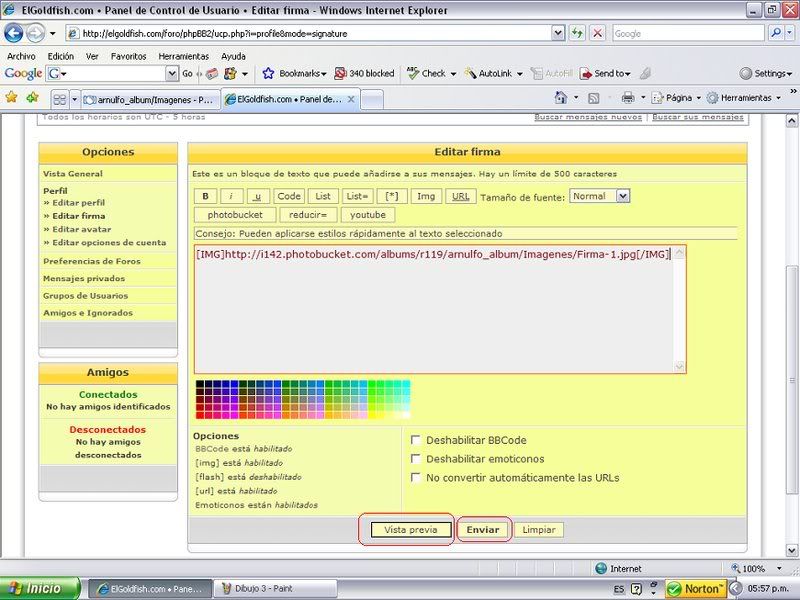Screen dimensions: 800x600
Task: Pick the black swatch in color palette
Action: click(x=200, y=384)
